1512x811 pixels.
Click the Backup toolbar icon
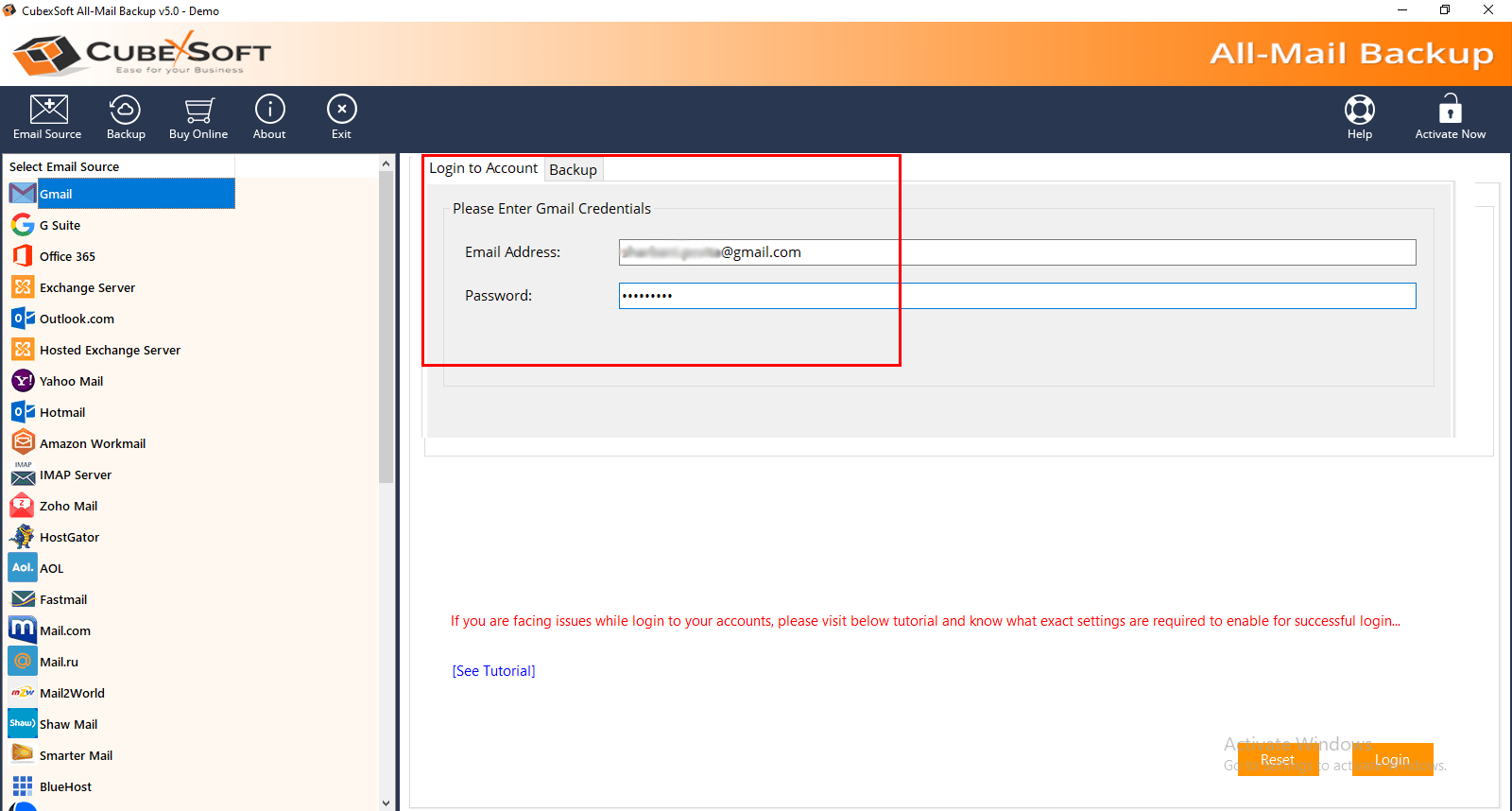125,110
